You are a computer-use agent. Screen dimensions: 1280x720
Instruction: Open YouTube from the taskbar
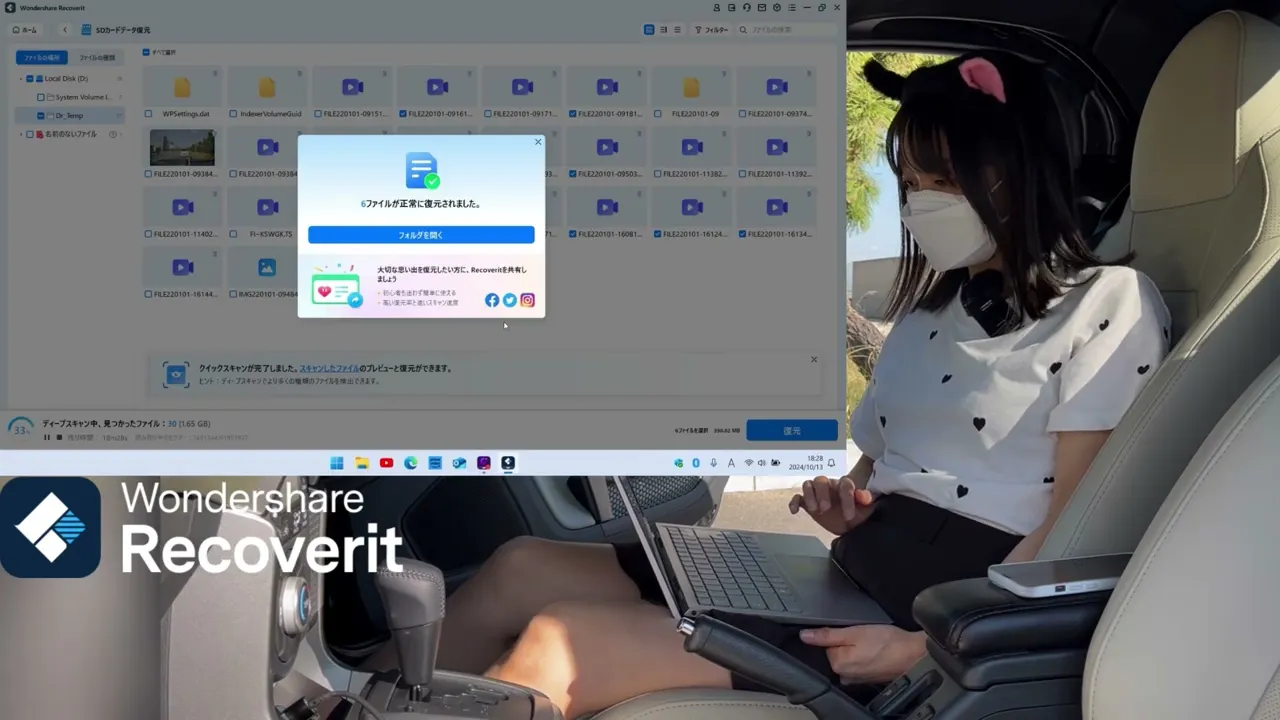click(x=386, y=463)
